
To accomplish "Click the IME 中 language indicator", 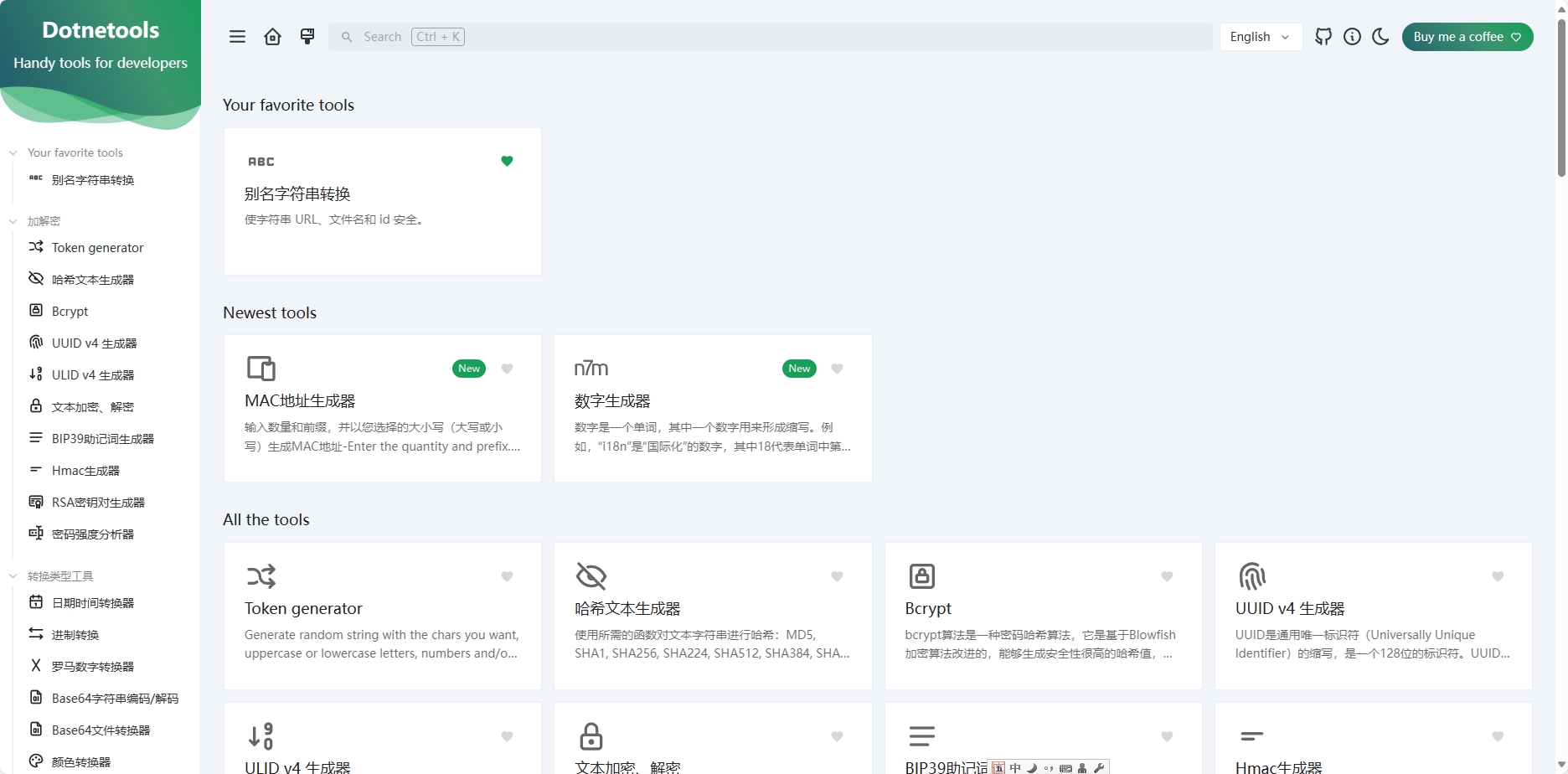I will [1015, 767].
